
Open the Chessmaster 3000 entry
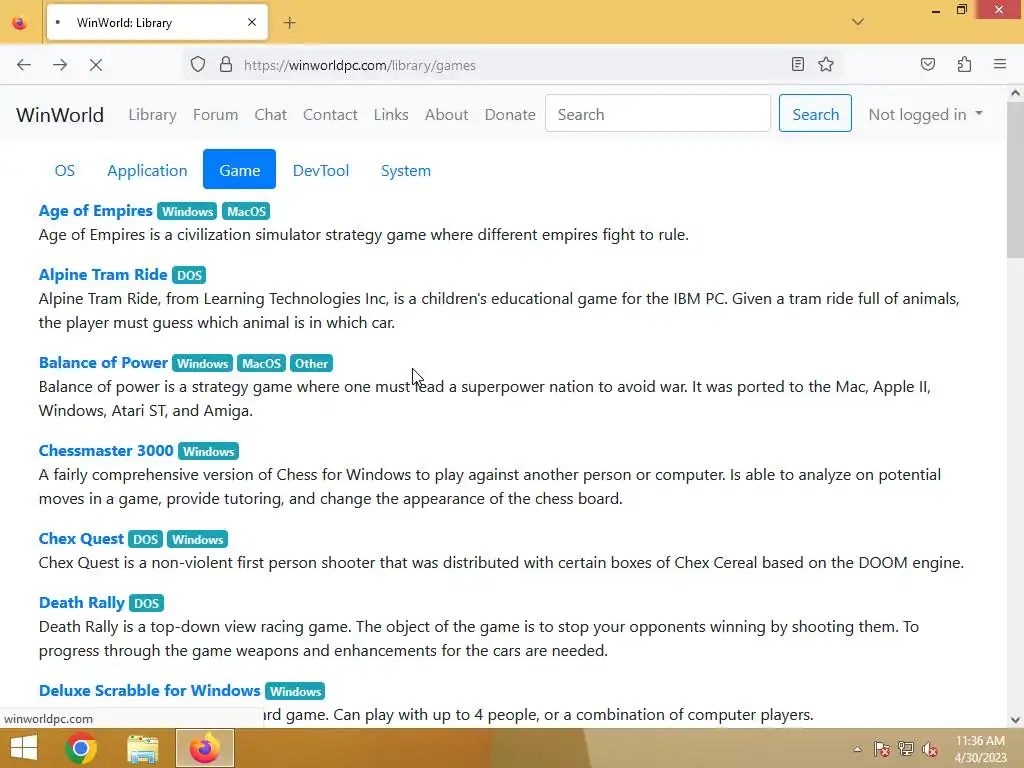click(x=106, y=451)
